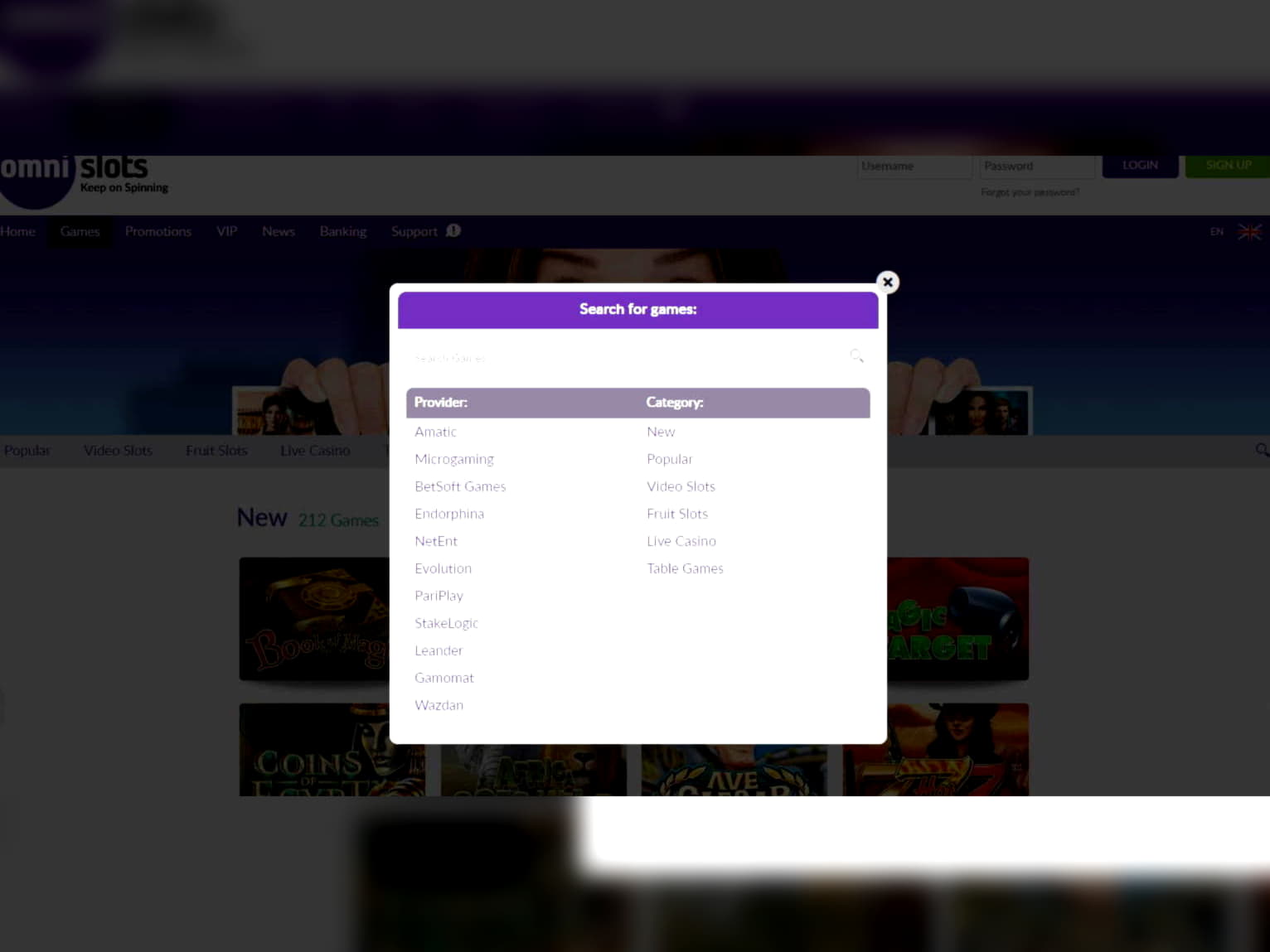Click the Username field
The height and width of the screenshot is (952, 1270).
tap(914, 166)
